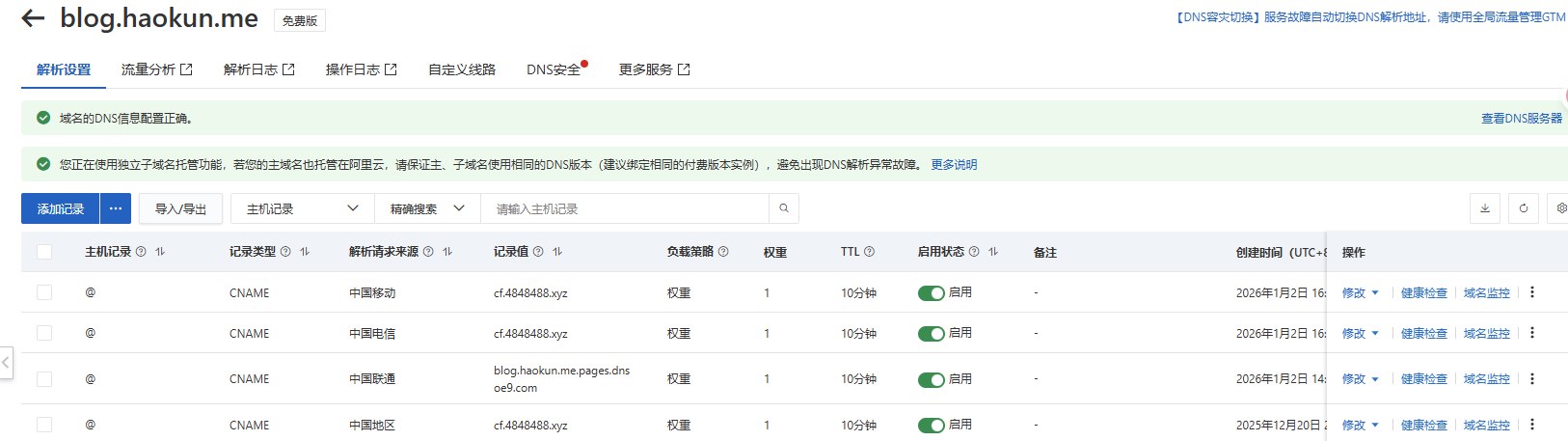Click the search magnifier icon
Screen dimensions: 1568x441
click(x=784, y=208)
